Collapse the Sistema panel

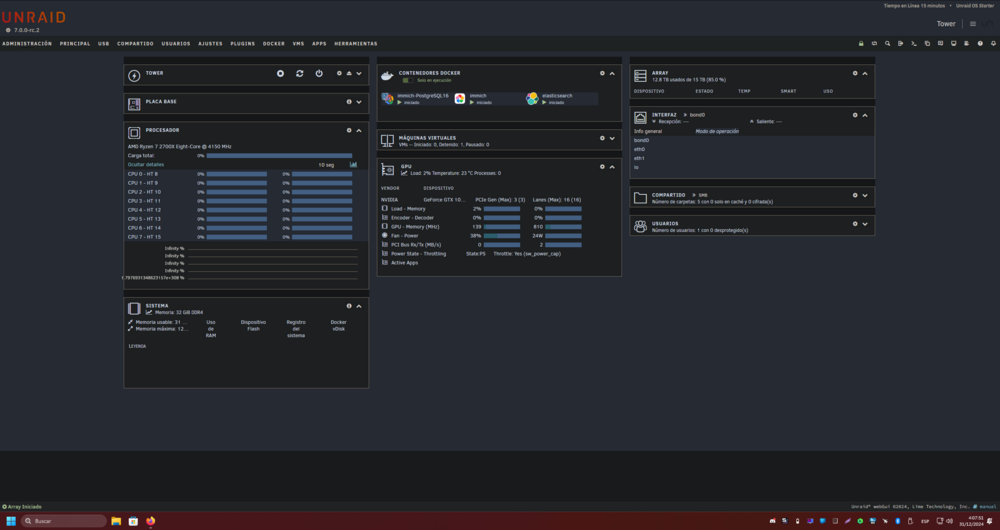click(359, 306)
